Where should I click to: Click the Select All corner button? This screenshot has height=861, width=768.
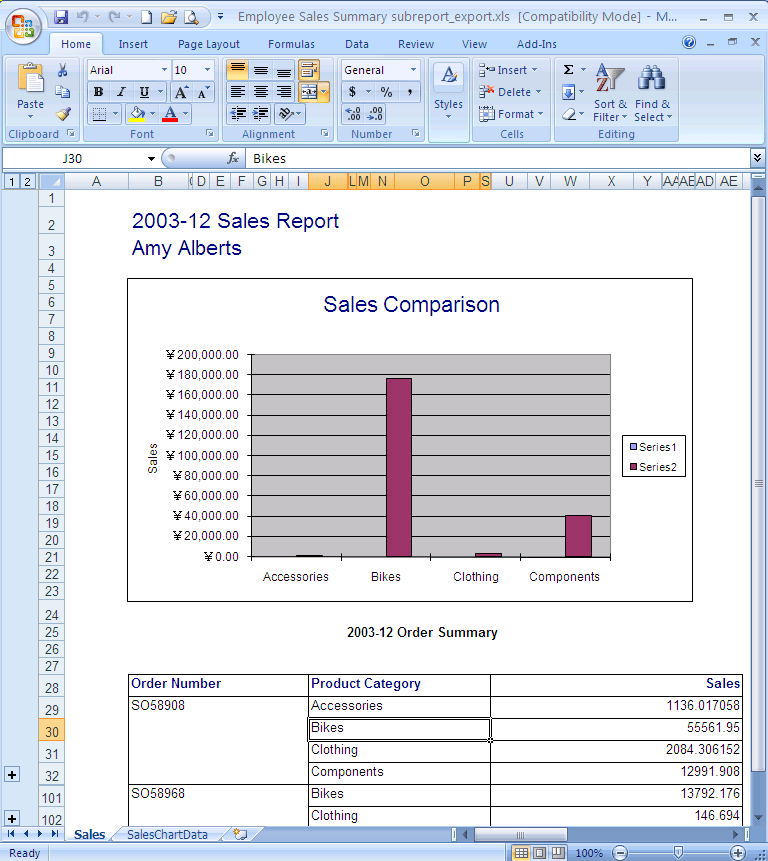click(52, 181)
